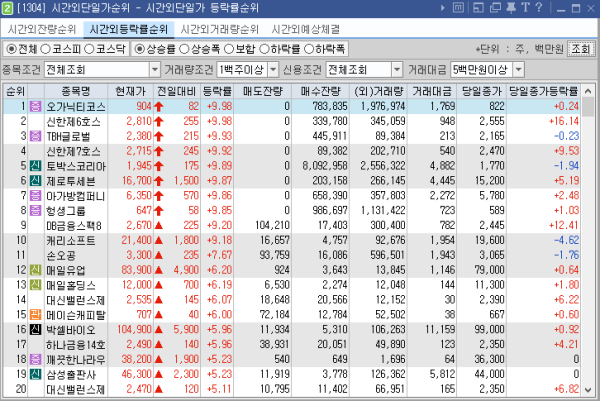Click the 증 badge next to 오가닉티코스

point(36,106)
